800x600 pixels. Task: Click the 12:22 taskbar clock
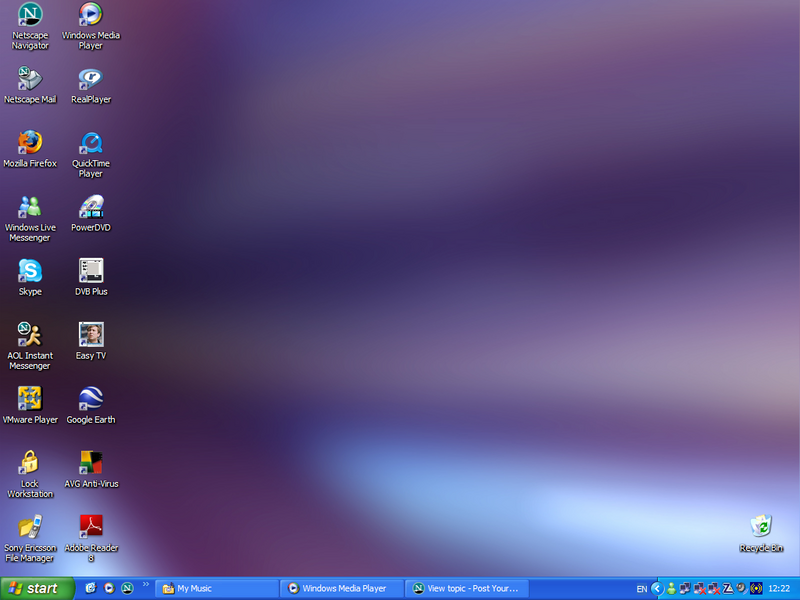(x=779, y=589)
